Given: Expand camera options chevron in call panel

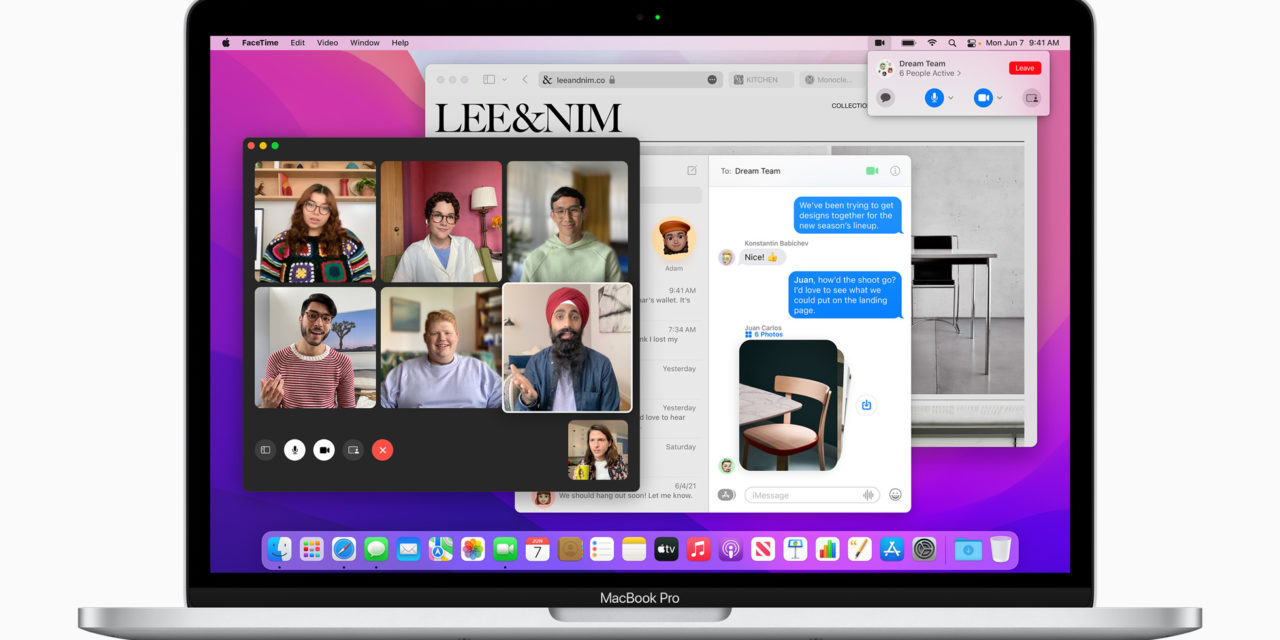Looking at the screenshot, I should point(1000,98).
